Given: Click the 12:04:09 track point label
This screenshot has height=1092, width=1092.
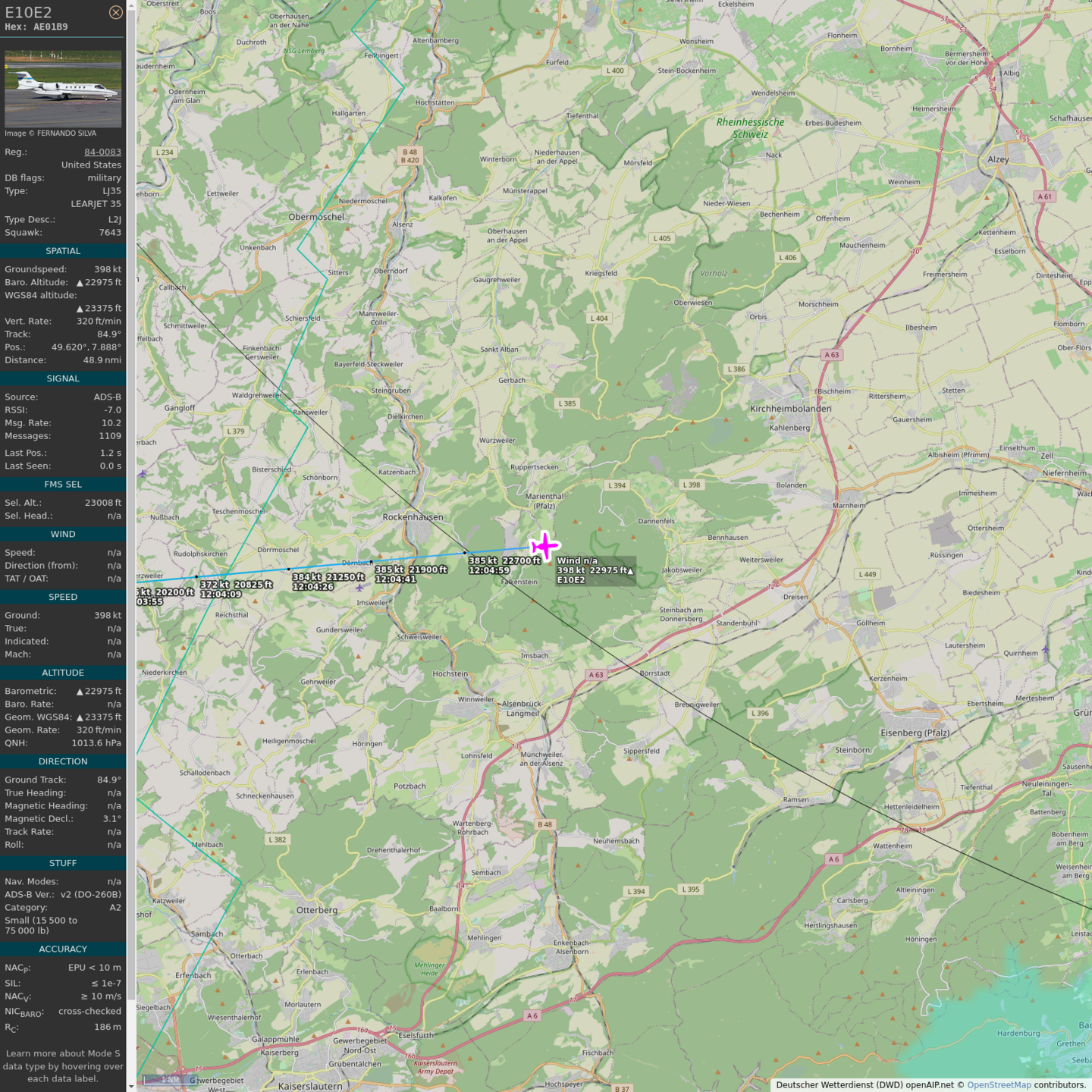Looking at the screenshot, I should [x=221, y=595].
